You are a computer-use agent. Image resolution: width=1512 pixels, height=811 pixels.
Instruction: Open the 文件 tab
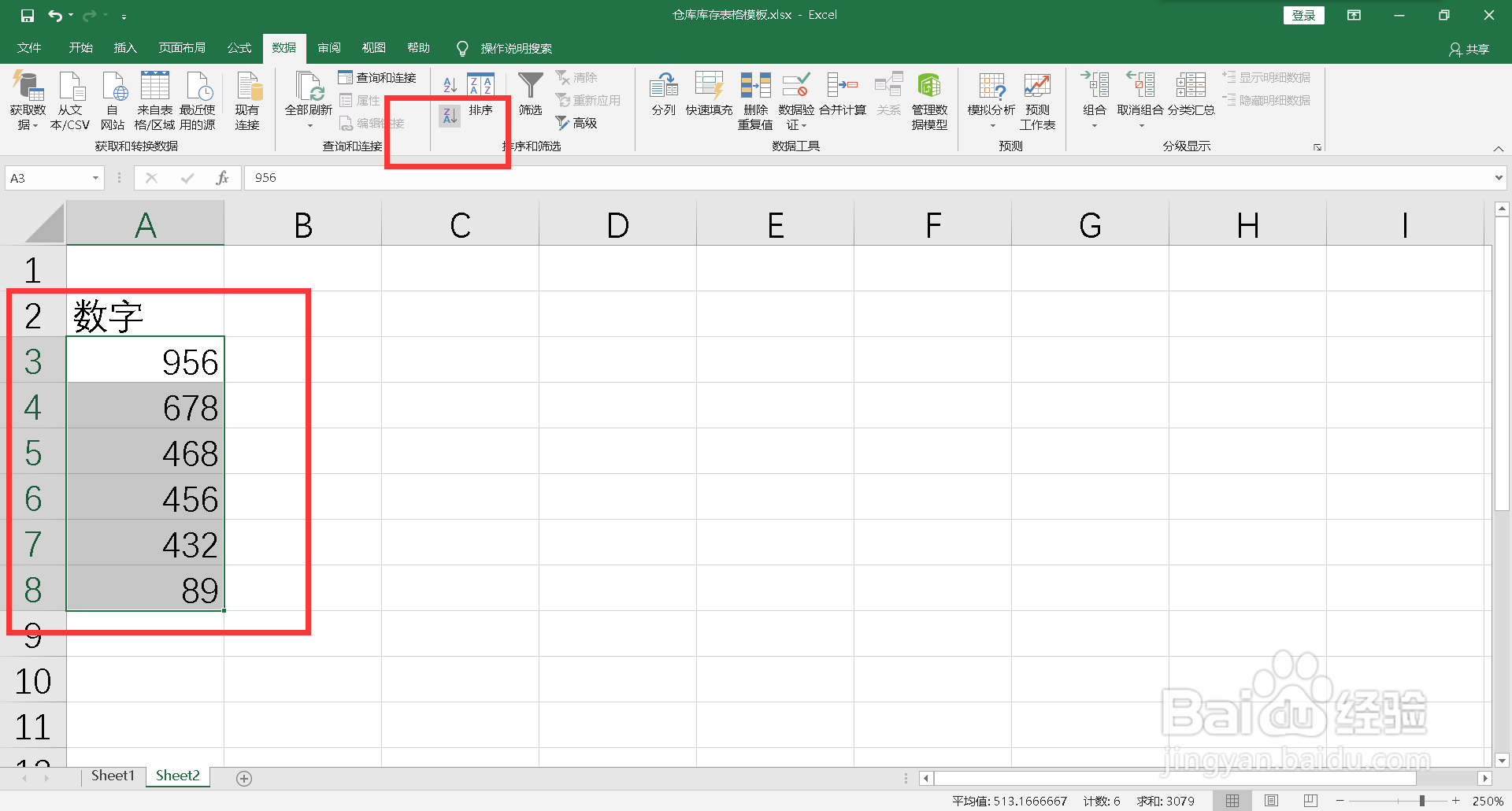click(29, 48)
